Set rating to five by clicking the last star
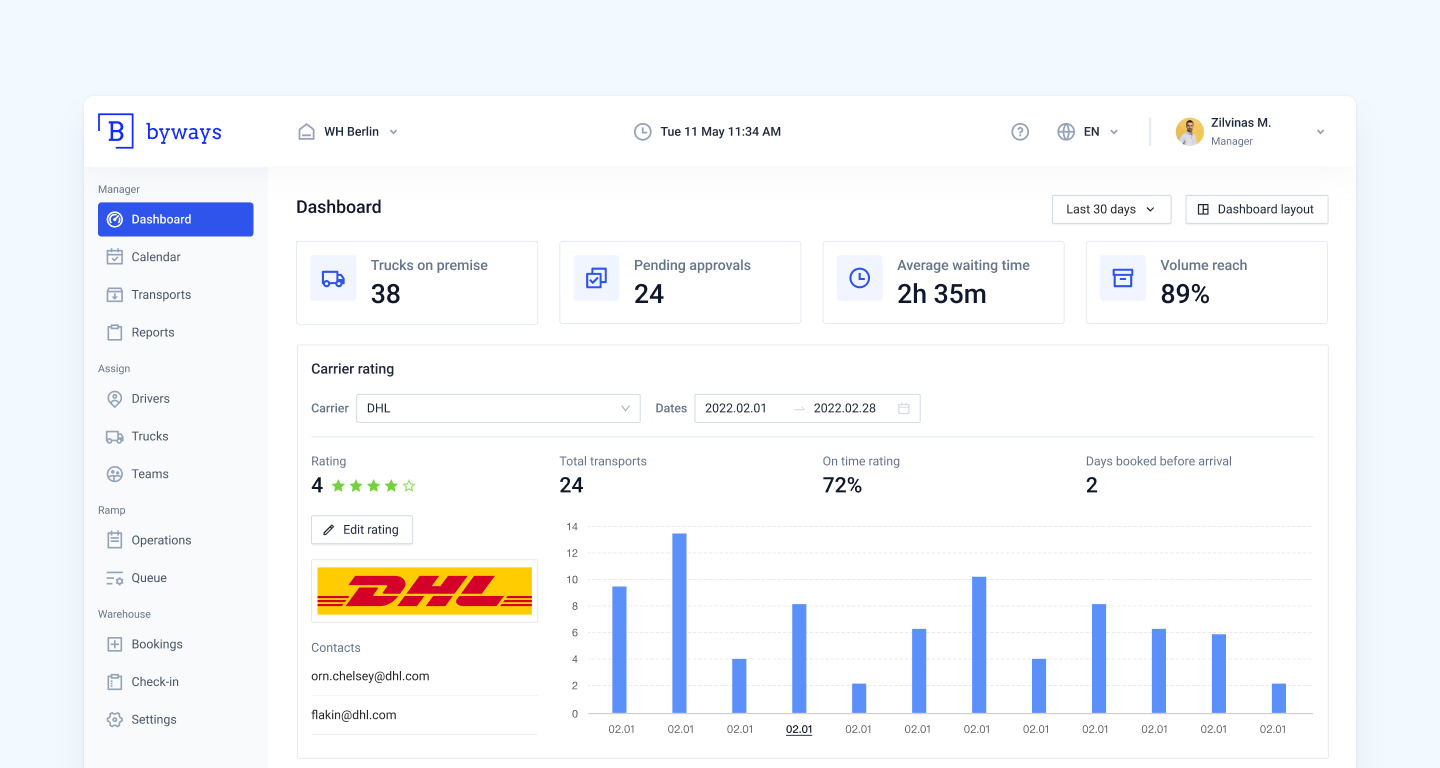1440x768 pixels. click(x=408, y=485)
